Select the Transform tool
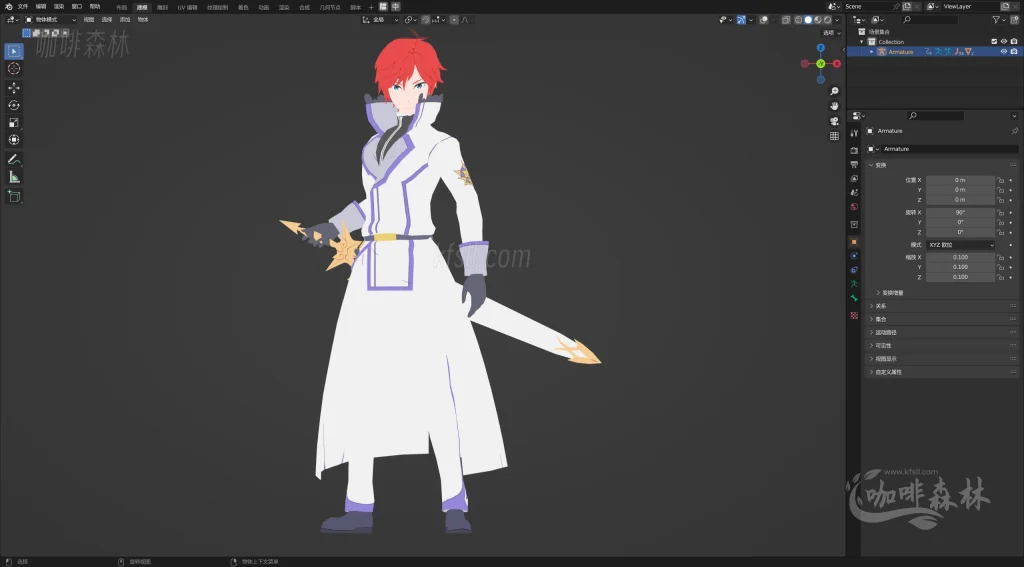The width and height of the screenshot is (1024, 567). click(x=14, y=140)
